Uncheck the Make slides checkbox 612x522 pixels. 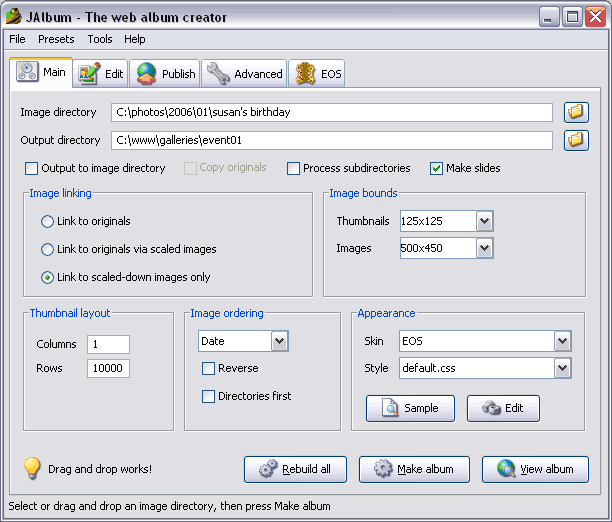point(436,168)
